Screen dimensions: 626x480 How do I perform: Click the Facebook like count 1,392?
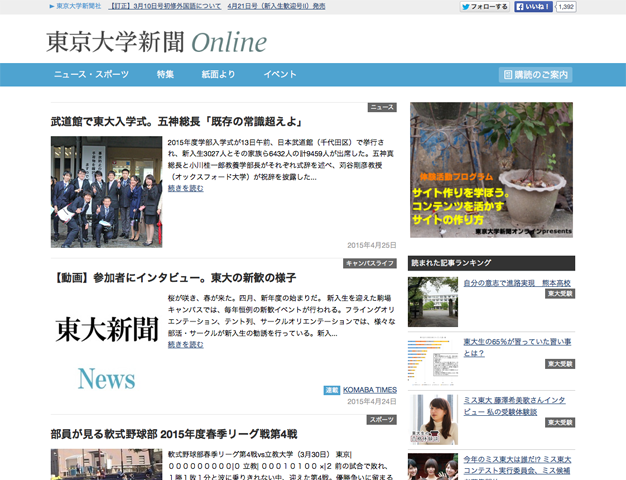pyautogui.click(x=566, y=7)
